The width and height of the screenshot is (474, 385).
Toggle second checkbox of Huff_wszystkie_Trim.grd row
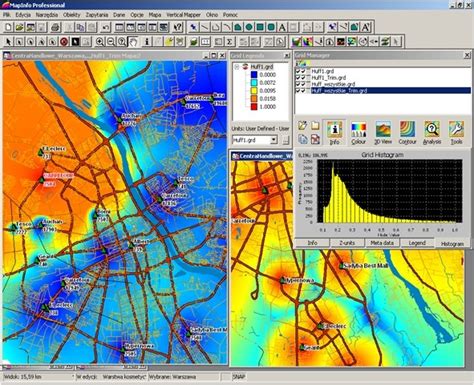(x=303, y=90)
